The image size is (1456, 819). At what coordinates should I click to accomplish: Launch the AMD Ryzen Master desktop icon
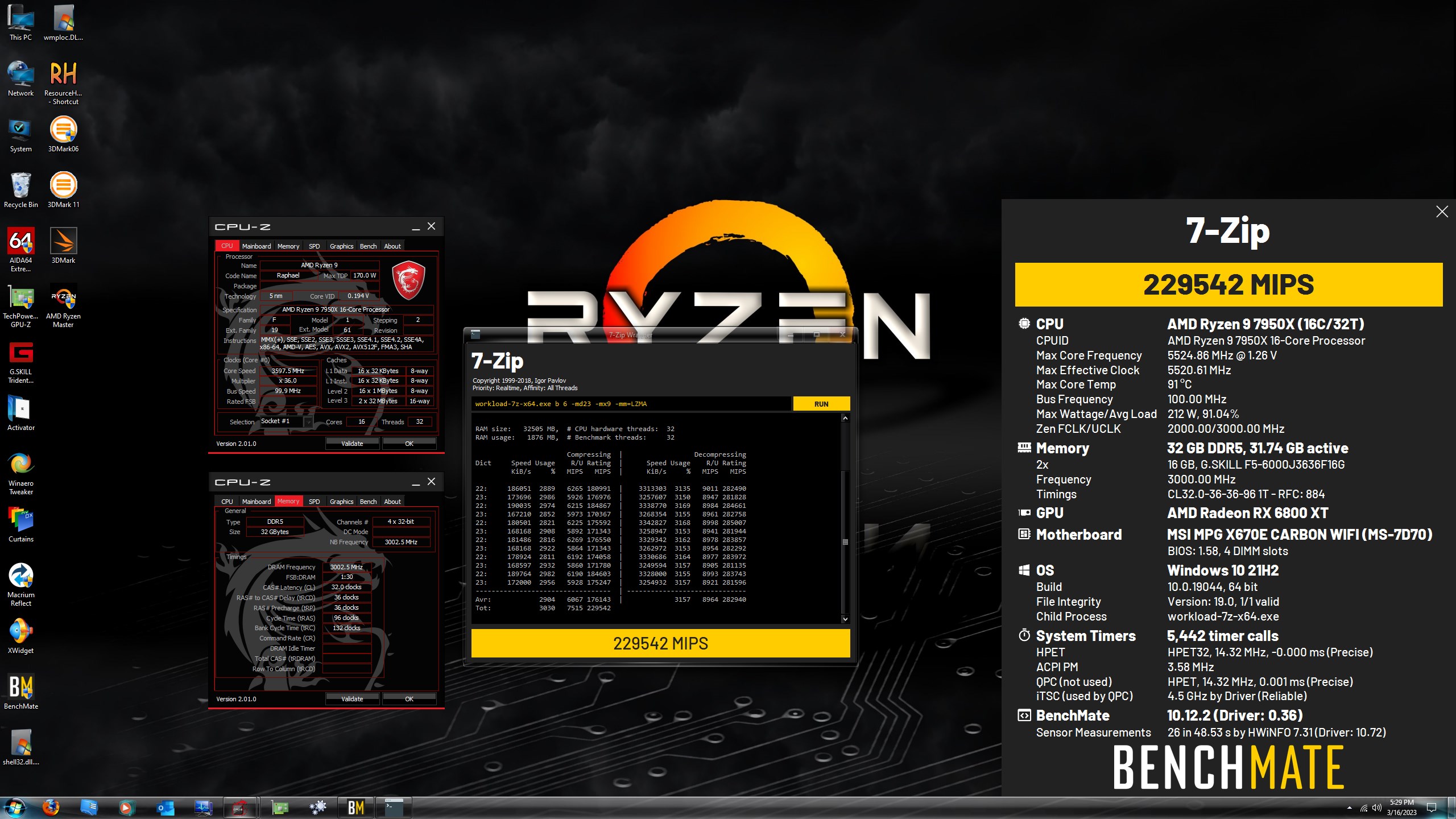click(x=63, y=305)
